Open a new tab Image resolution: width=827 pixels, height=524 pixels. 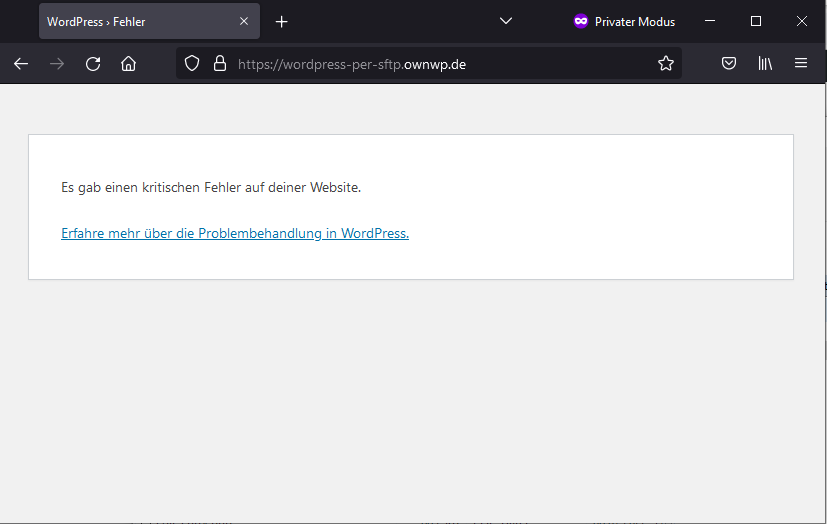coord(282,22)
